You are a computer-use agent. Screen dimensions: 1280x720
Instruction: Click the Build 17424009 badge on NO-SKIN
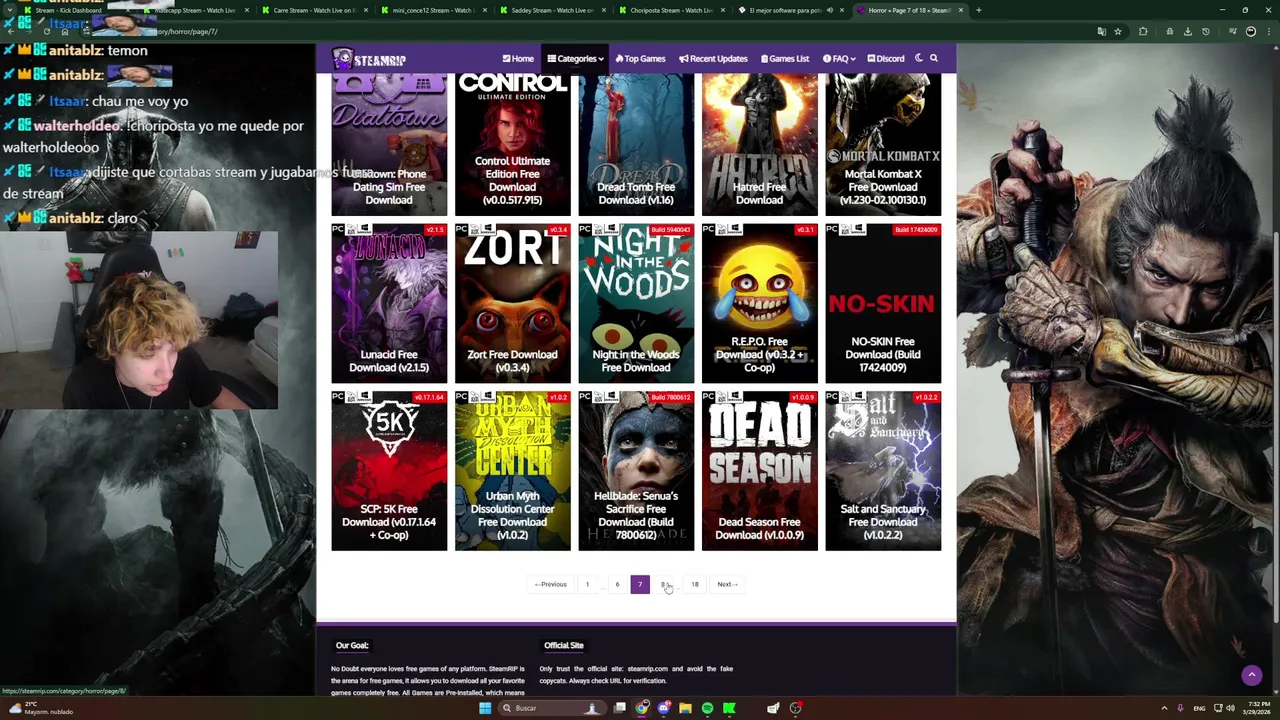tap(917, 230)
